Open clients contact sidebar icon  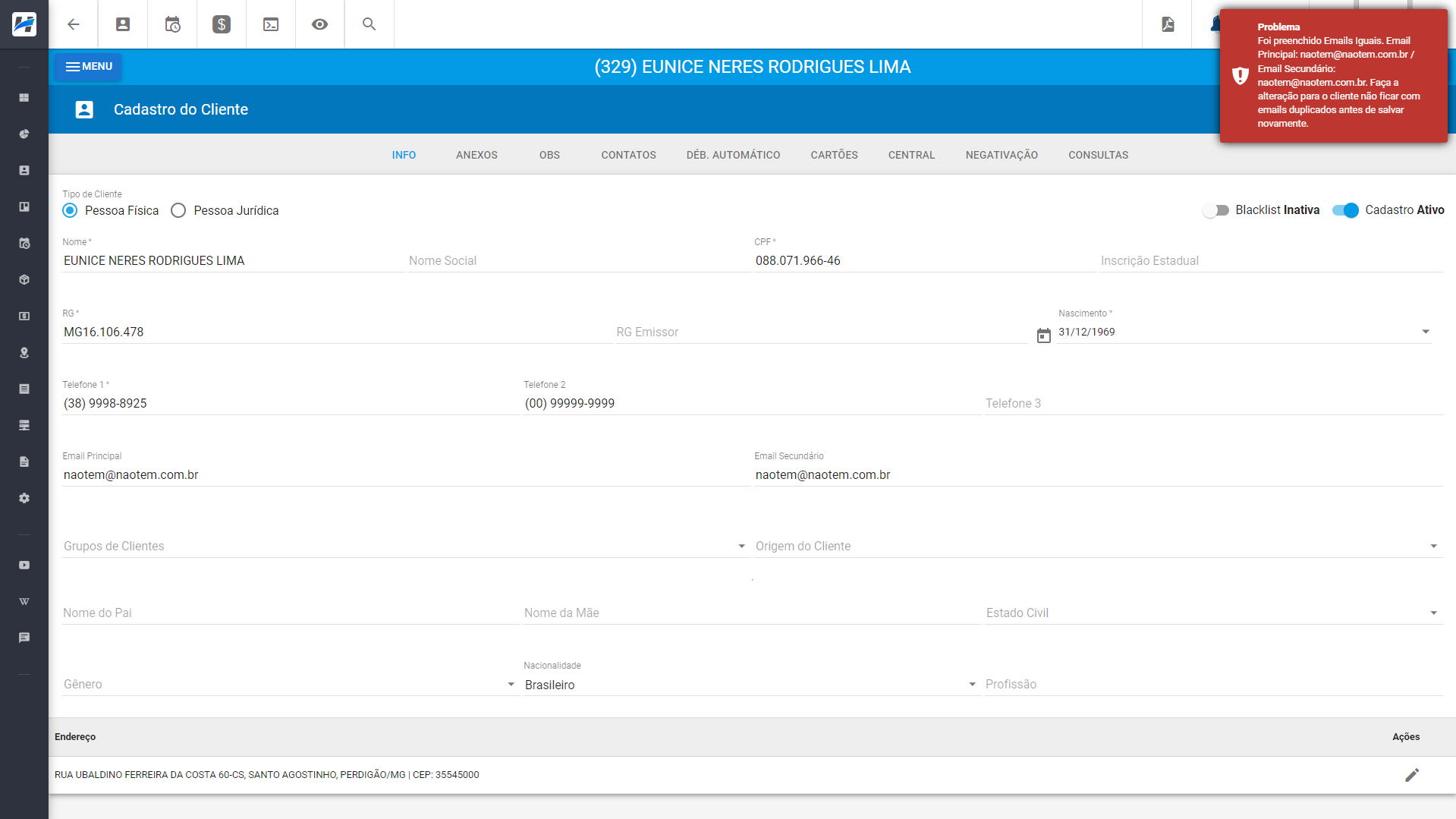click(24, 171)
